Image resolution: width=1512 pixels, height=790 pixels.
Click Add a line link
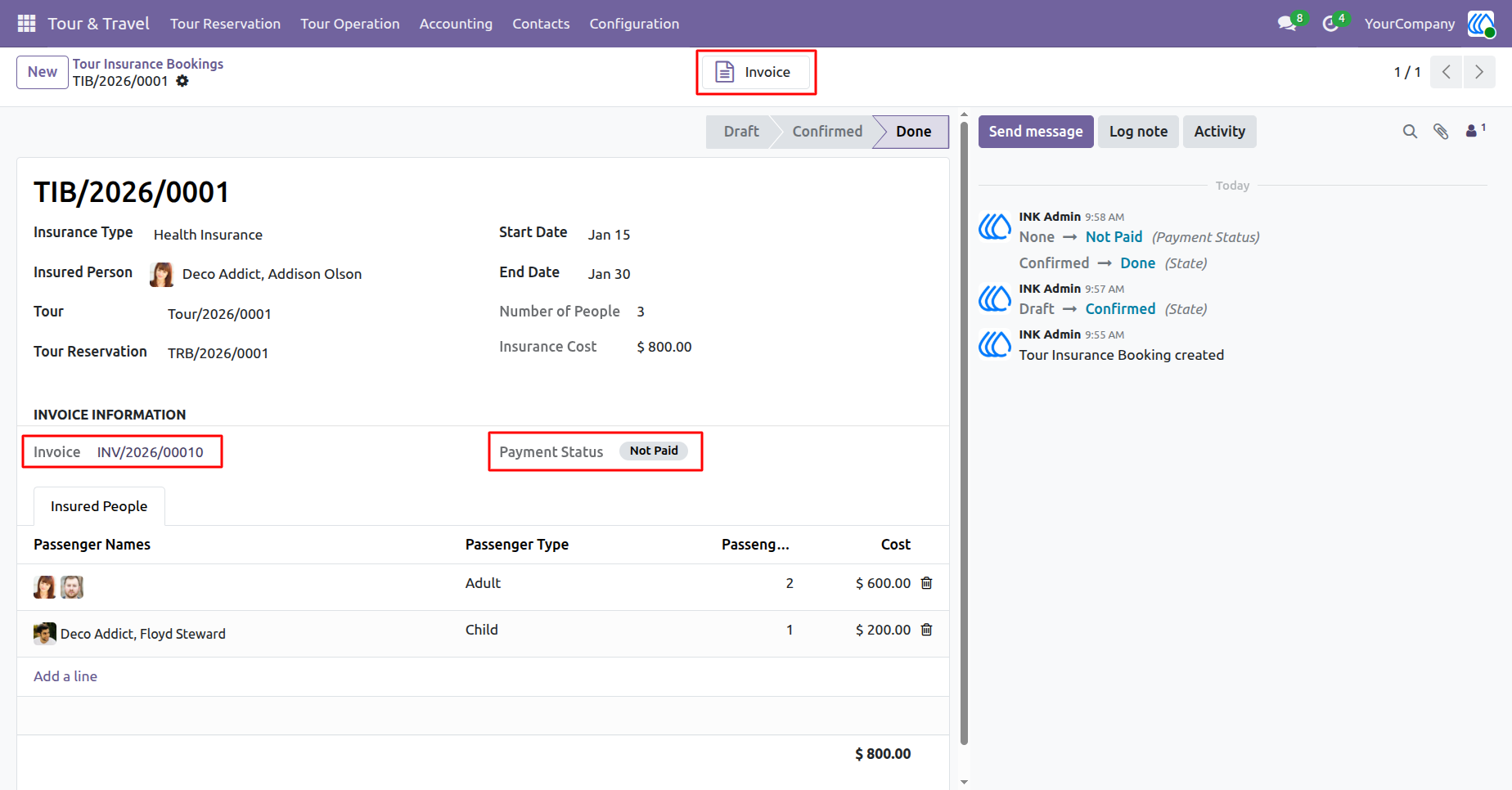(x=65, y=676)
